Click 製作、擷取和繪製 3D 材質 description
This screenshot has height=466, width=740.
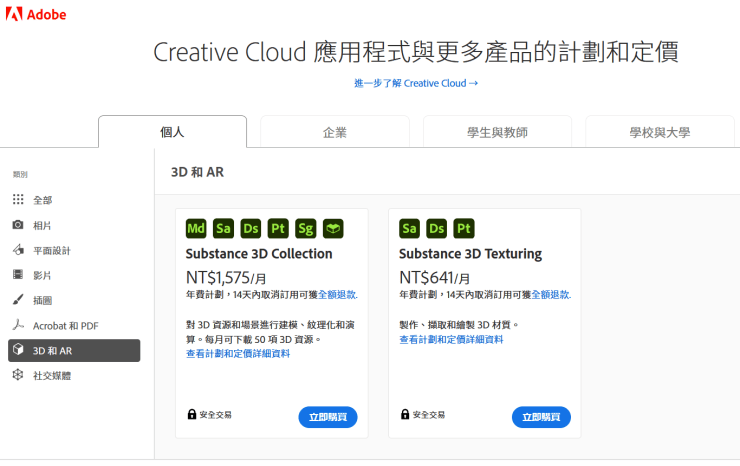[459, 325]
